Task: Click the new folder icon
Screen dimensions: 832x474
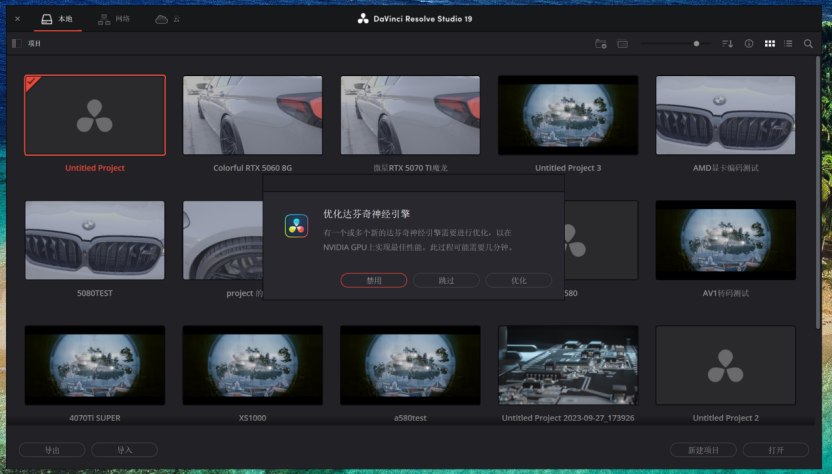Action: point(601,44)
